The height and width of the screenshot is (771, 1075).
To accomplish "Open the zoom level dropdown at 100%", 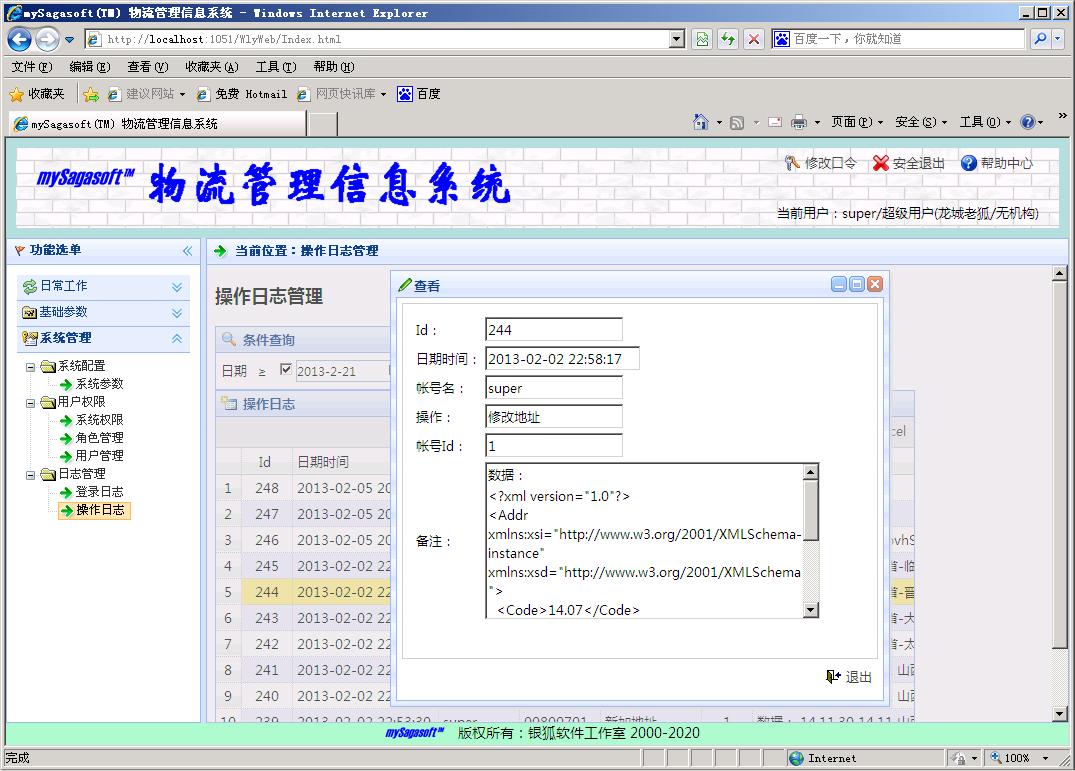I will point(1046,758).
